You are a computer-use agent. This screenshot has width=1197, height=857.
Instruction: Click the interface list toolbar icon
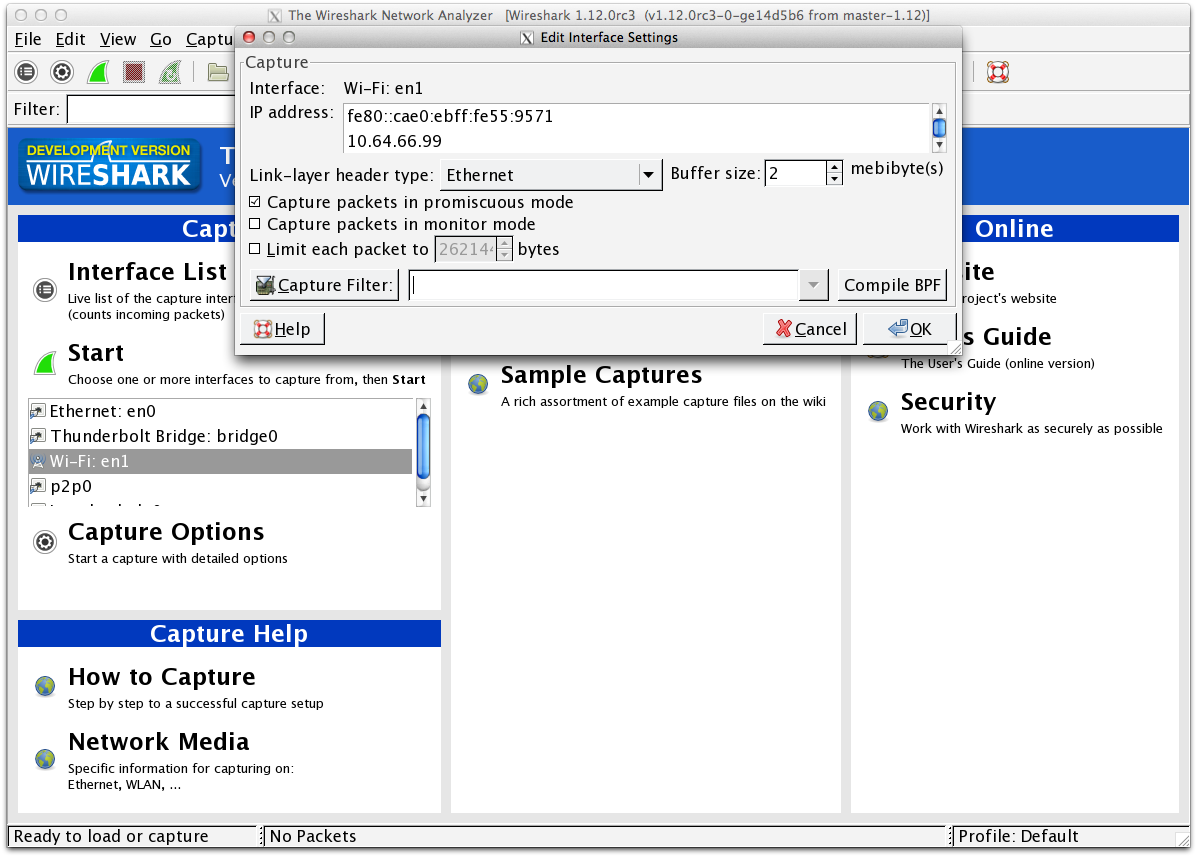(x=26, y=72)
